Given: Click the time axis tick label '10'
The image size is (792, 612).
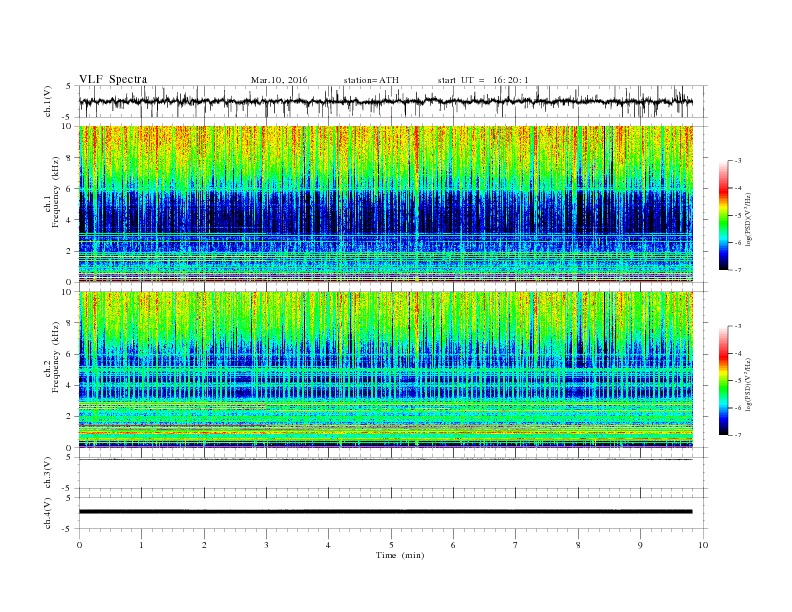Looking at the screenshot, I should click(x=703, y=545).
